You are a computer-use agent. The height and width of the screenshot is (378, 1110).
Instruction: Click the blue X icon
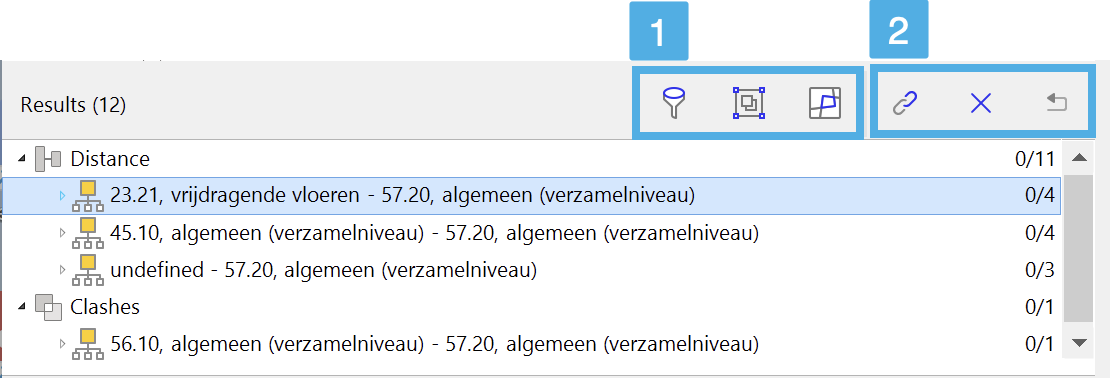coord(980,104)
